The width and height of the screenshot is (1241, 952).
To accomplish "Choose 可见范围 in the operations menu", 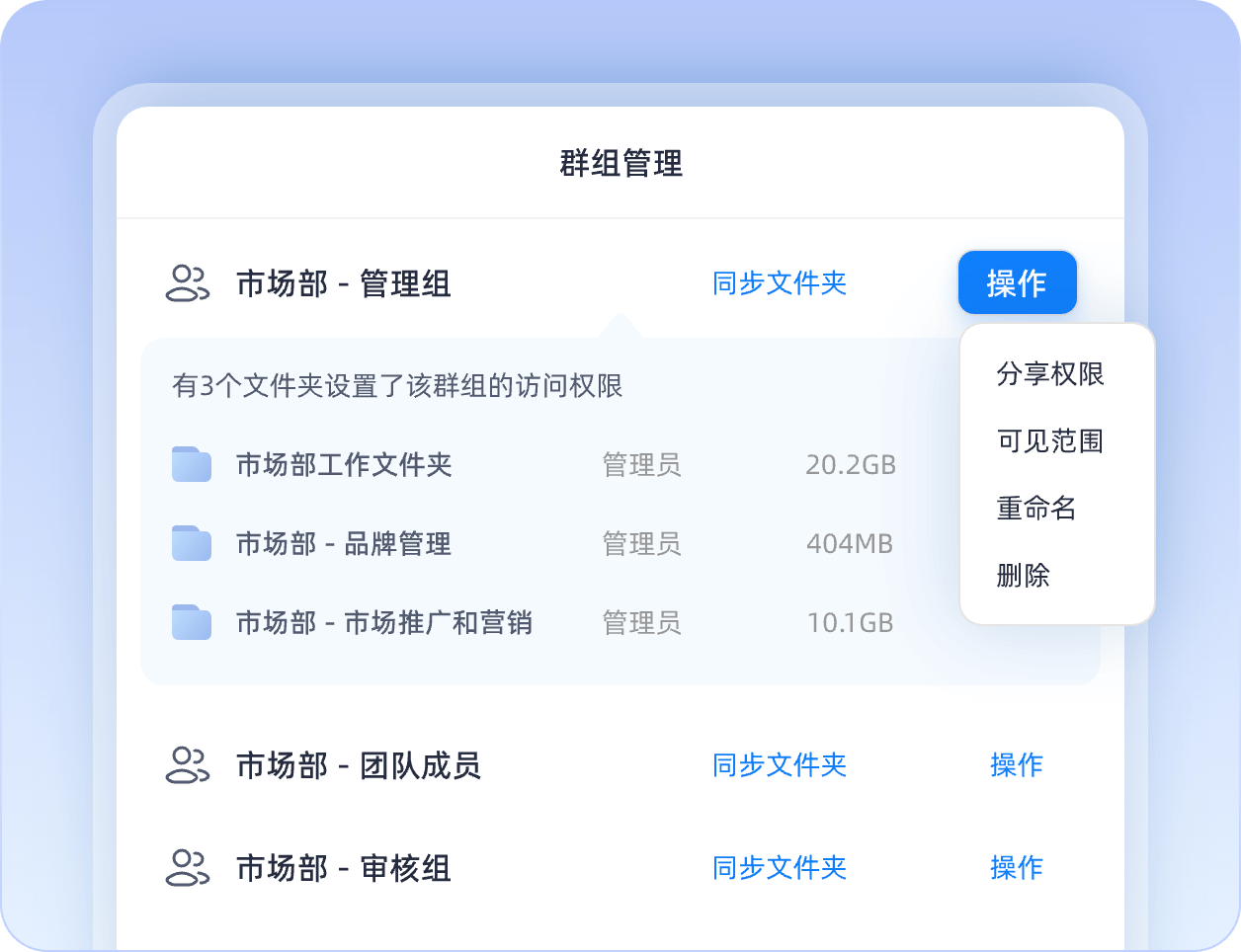I will tap(1050, 441).
